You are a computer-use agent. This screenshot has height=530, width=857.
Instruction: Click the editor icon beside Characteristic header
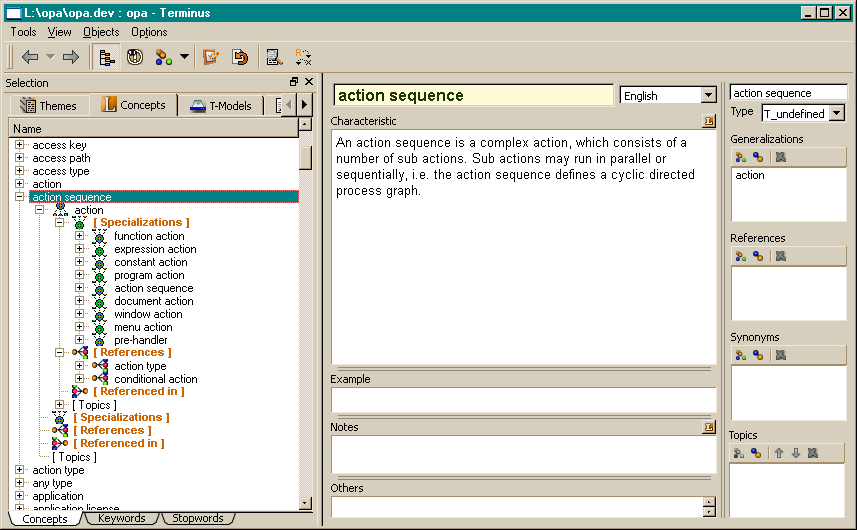[709, 121]
